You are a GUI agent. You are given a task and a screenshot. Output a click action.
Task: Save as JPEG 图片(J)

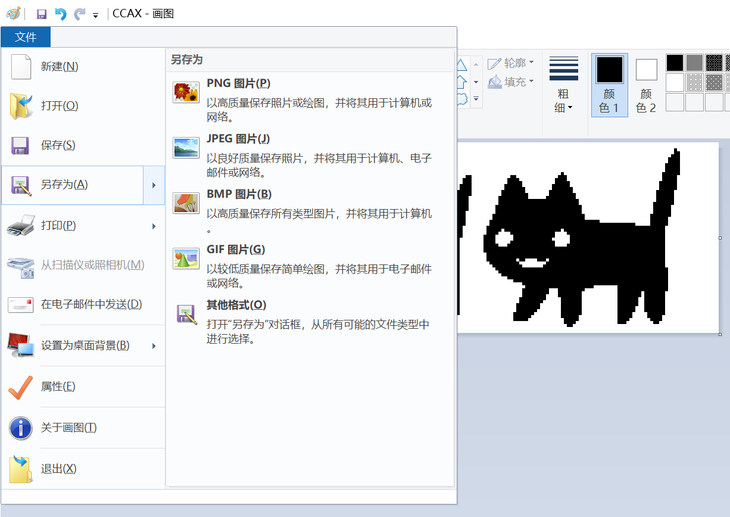click(310, 155)
